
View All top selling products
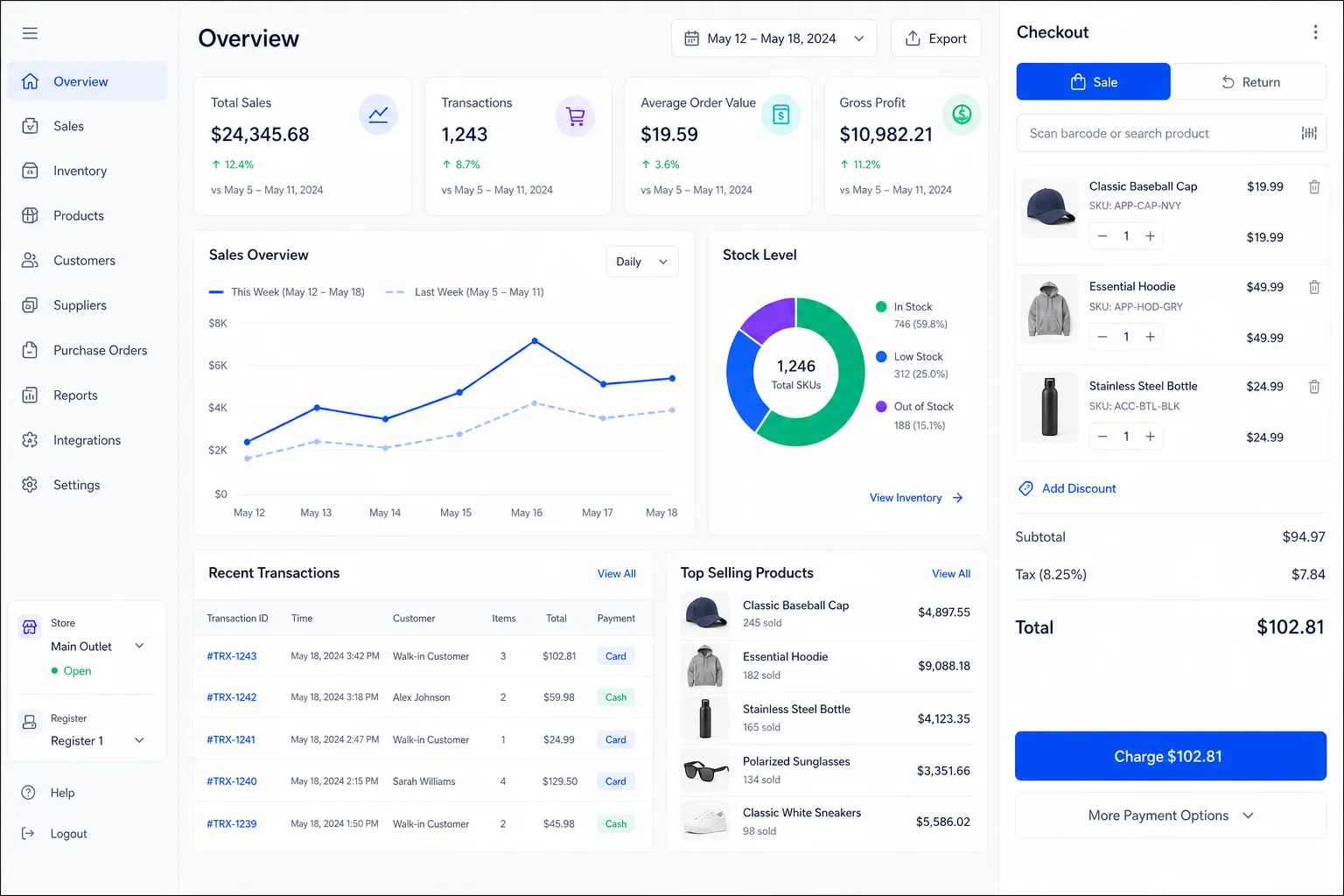click(951, 574)
